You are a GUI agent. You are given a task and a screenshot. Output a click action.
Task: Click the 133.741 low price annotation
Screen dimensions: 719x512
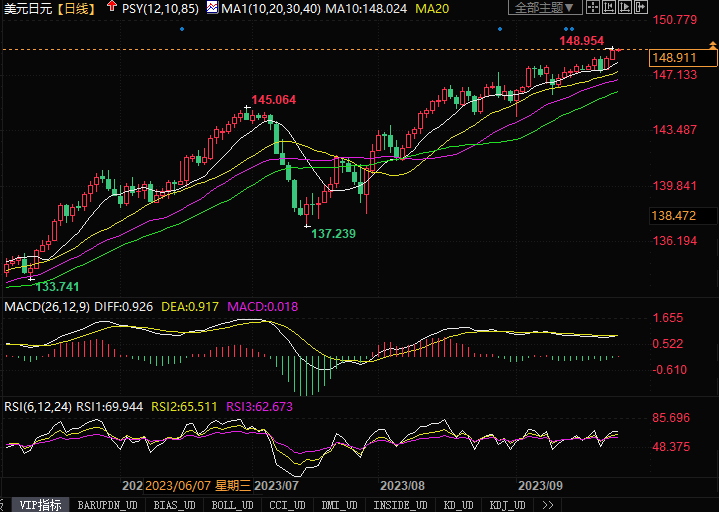[x=57, y=287]
